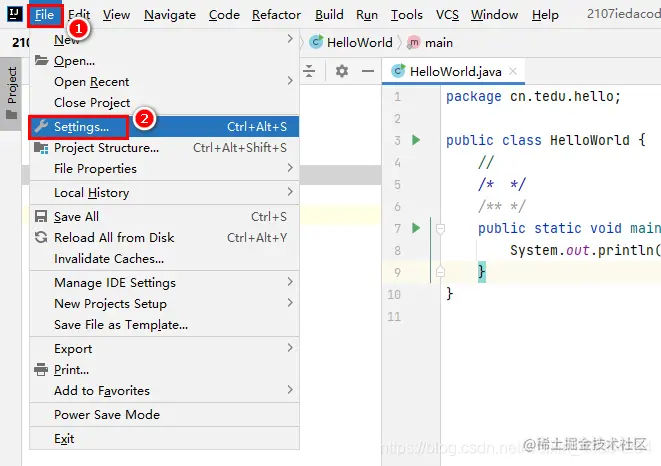Viewport: 661px width, 466px height.
Task: Open the Navigate menu
Action: pos(170,15)
